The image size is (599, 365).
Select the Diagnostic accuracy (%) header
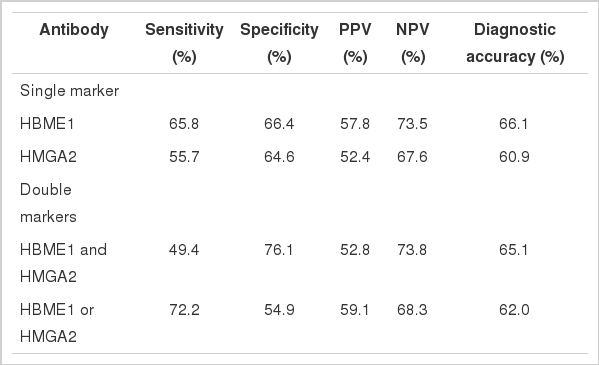pyautogui.click(x=515, y=43)
